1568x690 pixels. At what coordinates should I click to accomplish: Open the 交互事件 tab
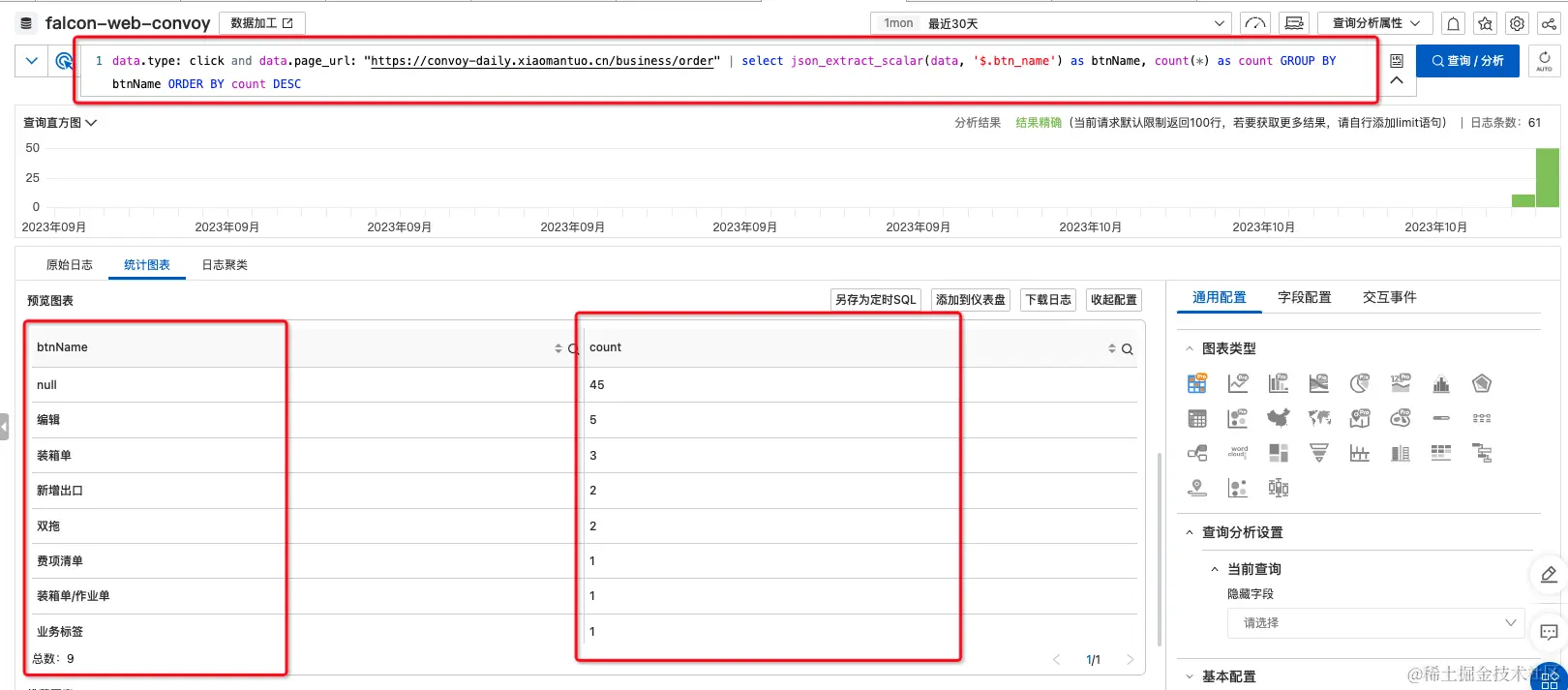(1390, 297)
